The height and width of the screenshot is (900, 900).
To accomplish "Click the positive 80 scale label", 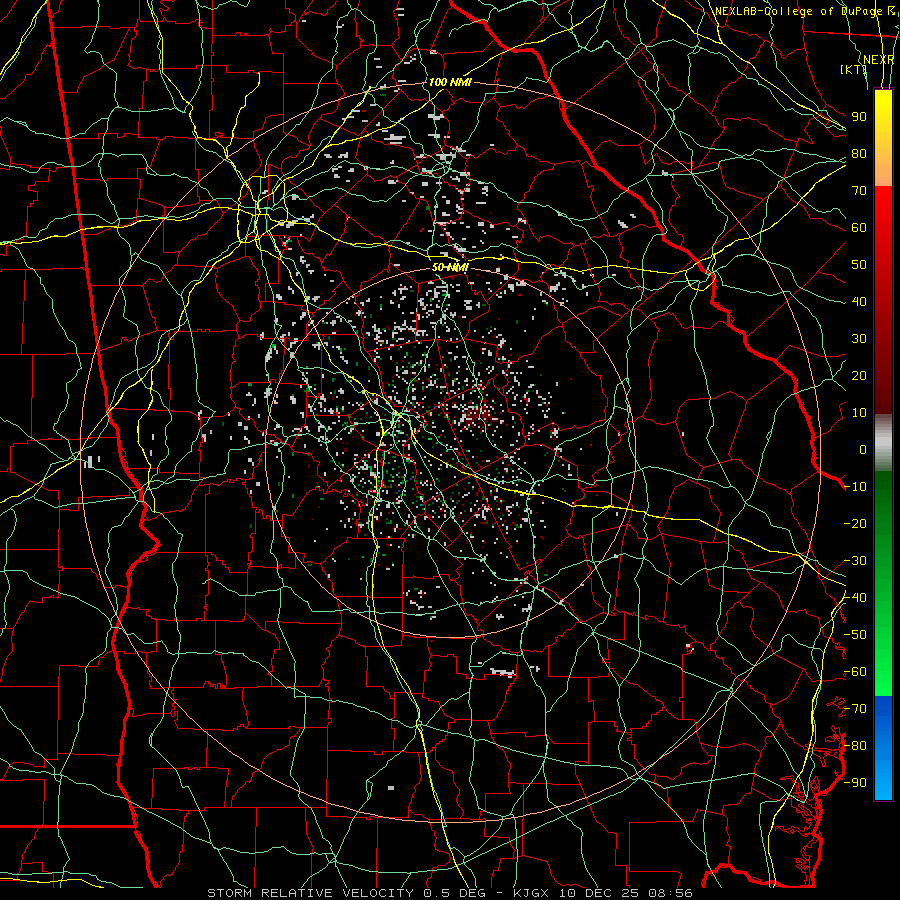I will 859,154.
